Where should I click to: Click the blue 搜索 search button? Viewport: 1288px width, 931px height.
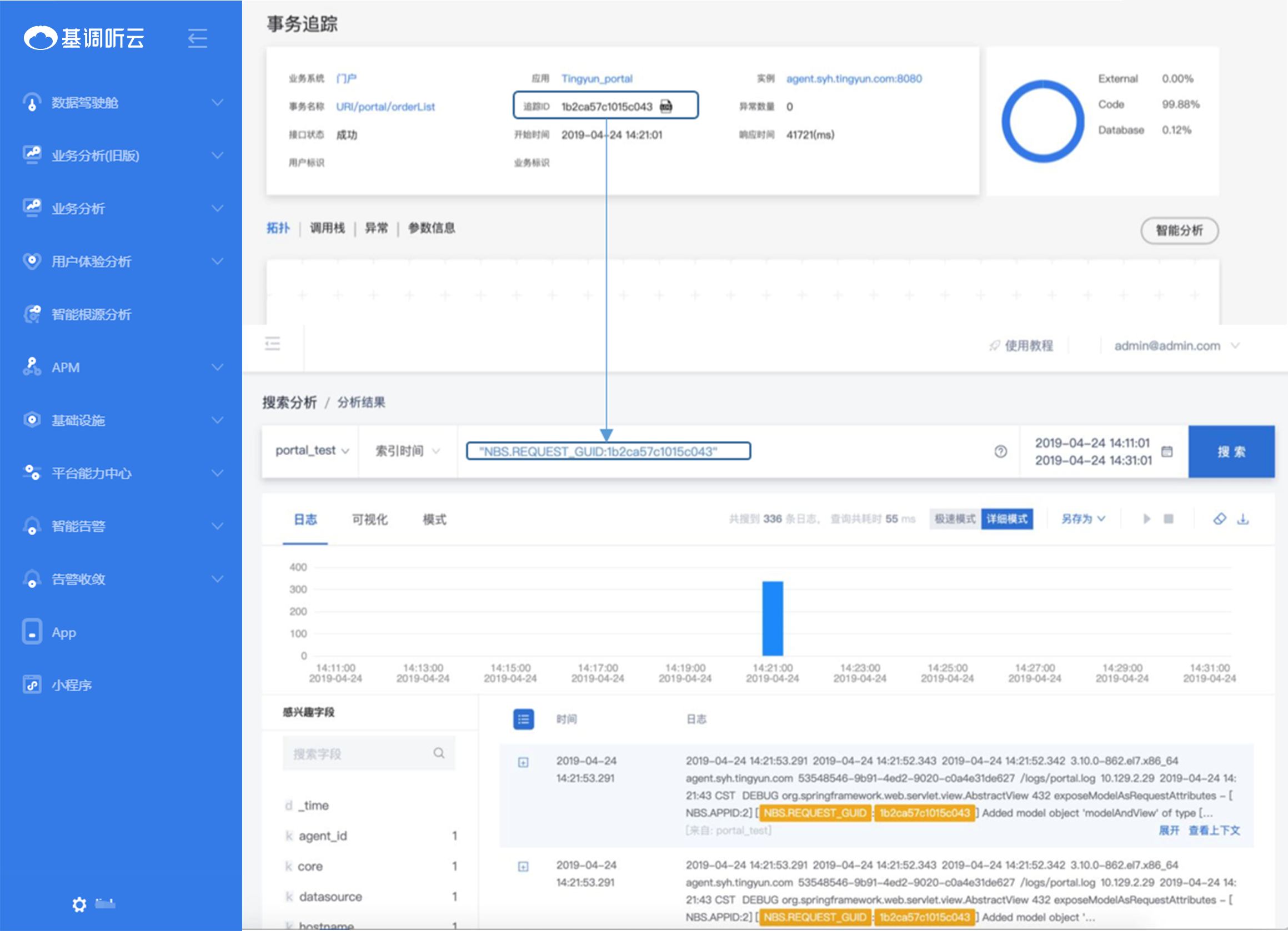point(1231,451)
